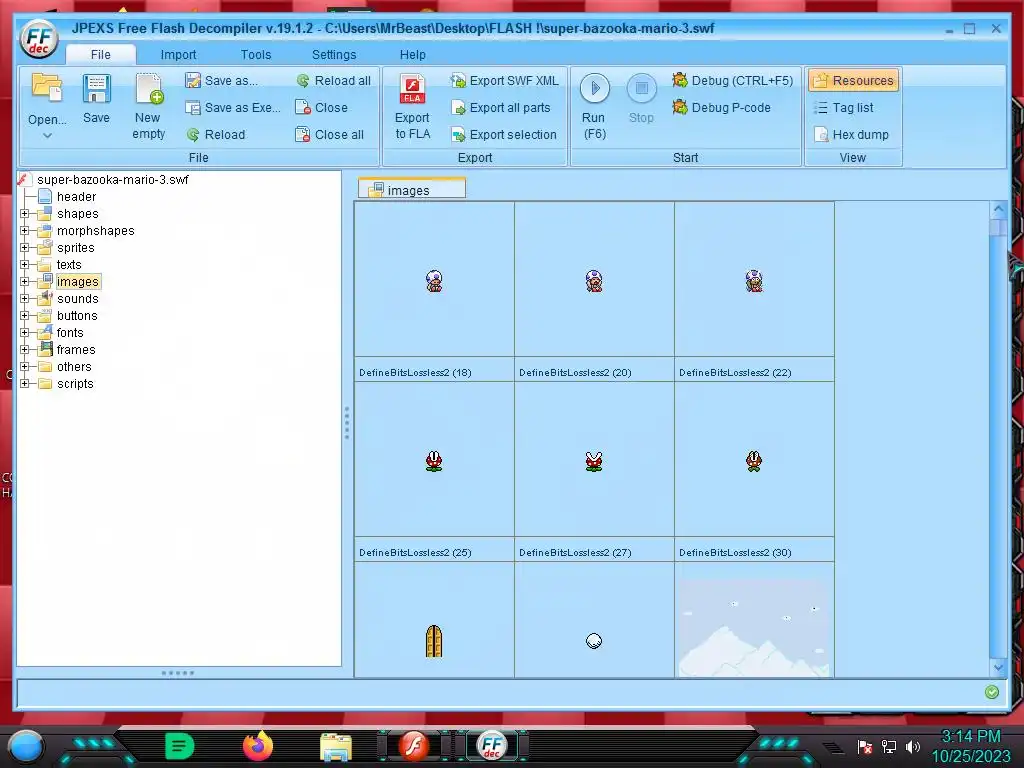This screenshot has width=1024, height=768.
Task: Run the SWF with Run (F6)
Action: click(x=594, y=106)
